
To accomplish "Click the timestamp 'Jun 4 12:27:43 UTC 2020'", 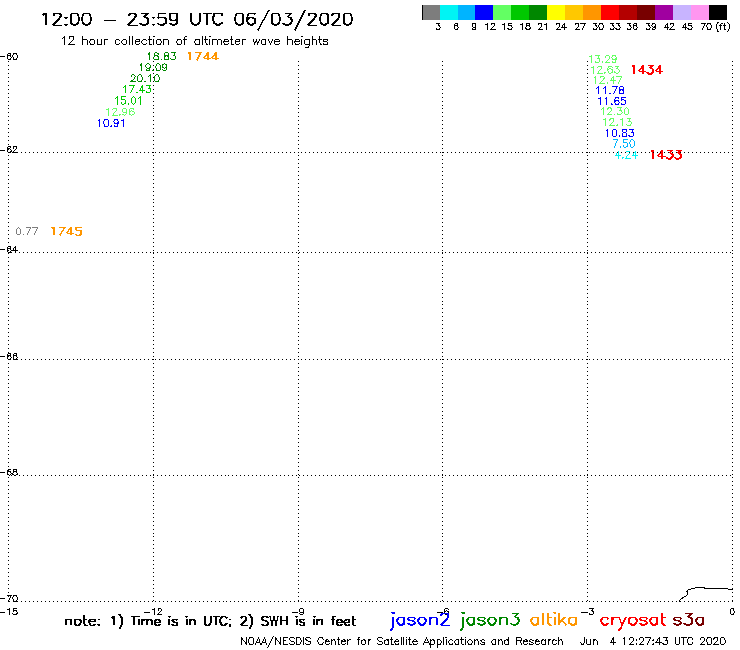I will pos(653,642).
